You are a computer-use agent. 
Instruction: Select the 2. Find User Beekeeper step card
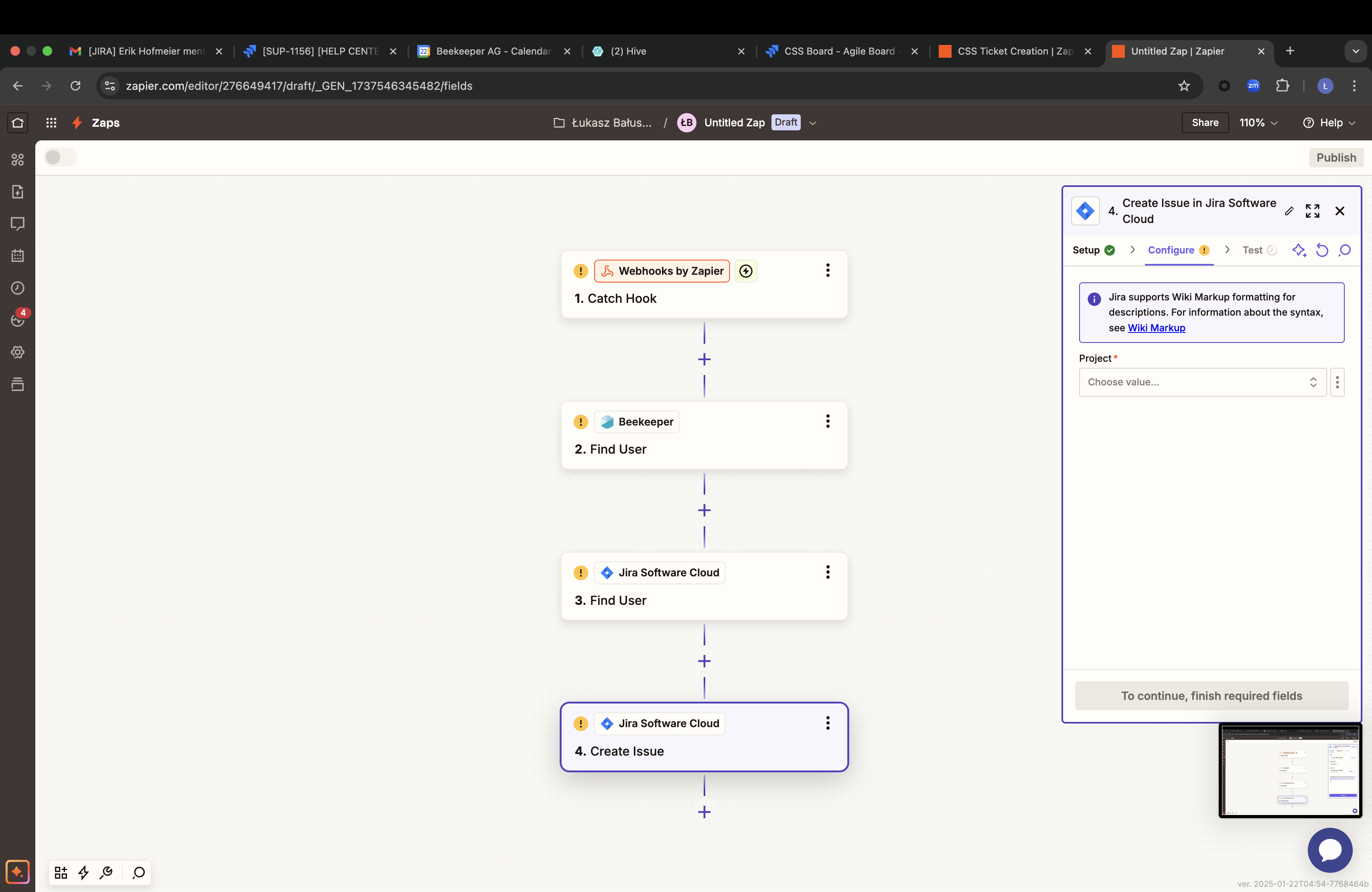point(704,436)
